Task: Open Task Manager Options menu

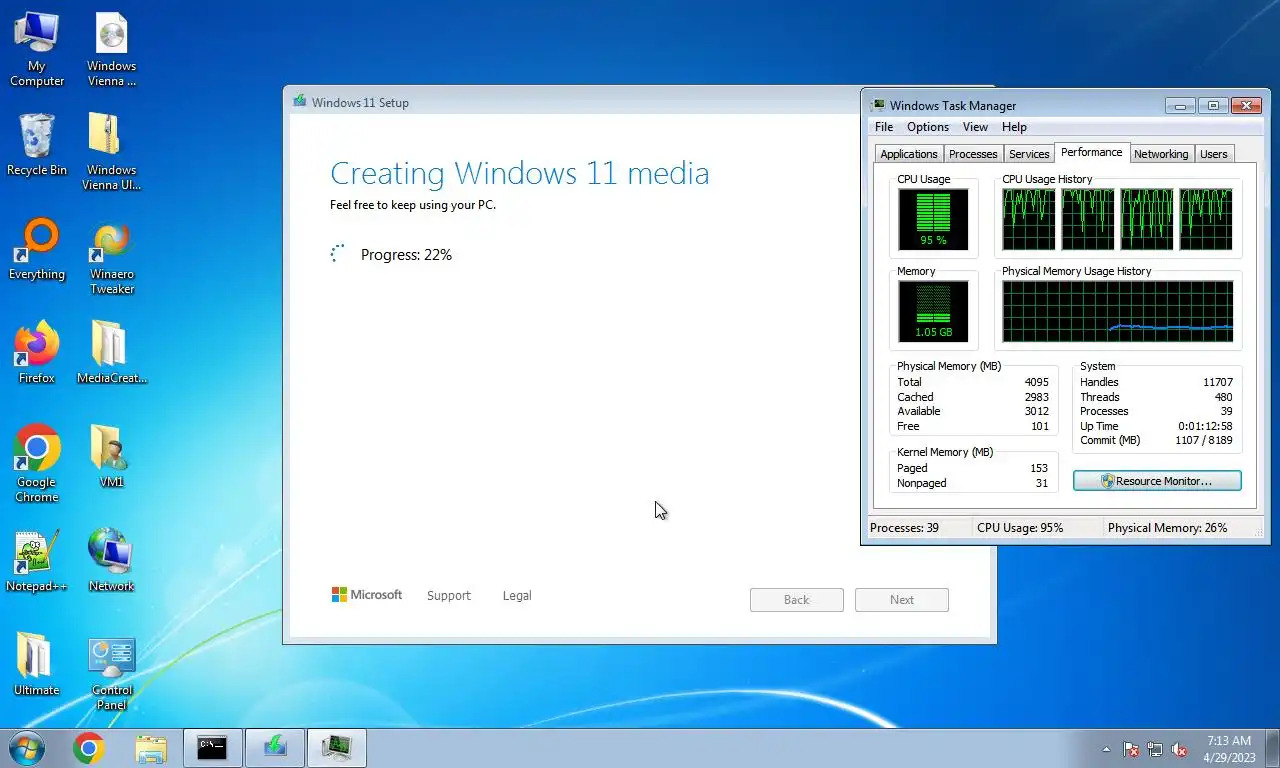Action: (928, 127)
